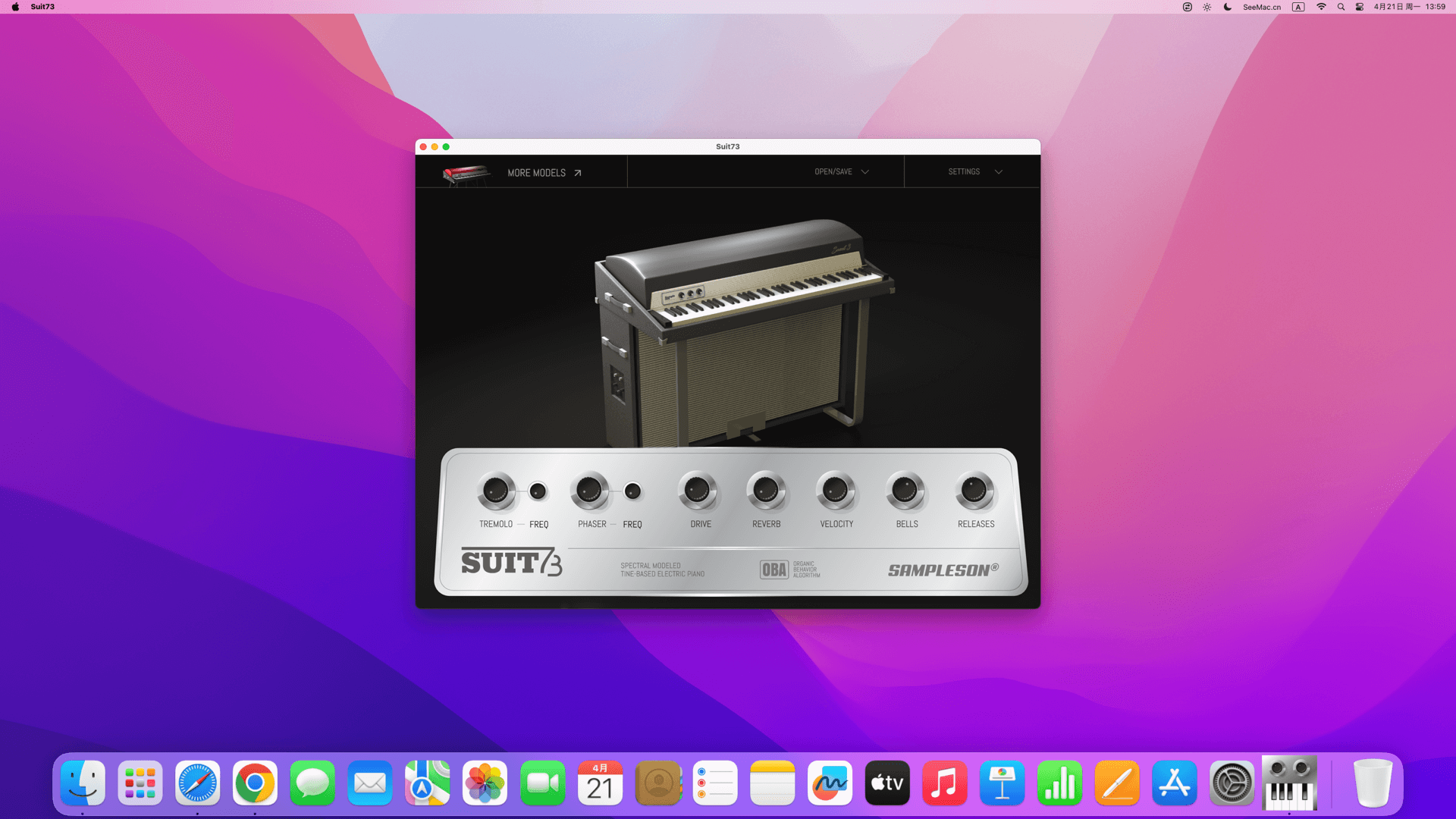Click SeeMac.cn in menu bar
The image size is (1456, 819).
1262,7
